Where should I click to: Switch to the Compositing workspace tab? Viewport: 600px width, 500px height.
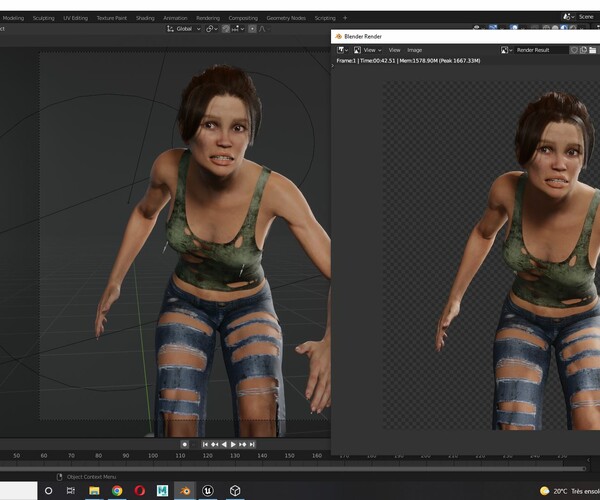click(x=243, y=18)
